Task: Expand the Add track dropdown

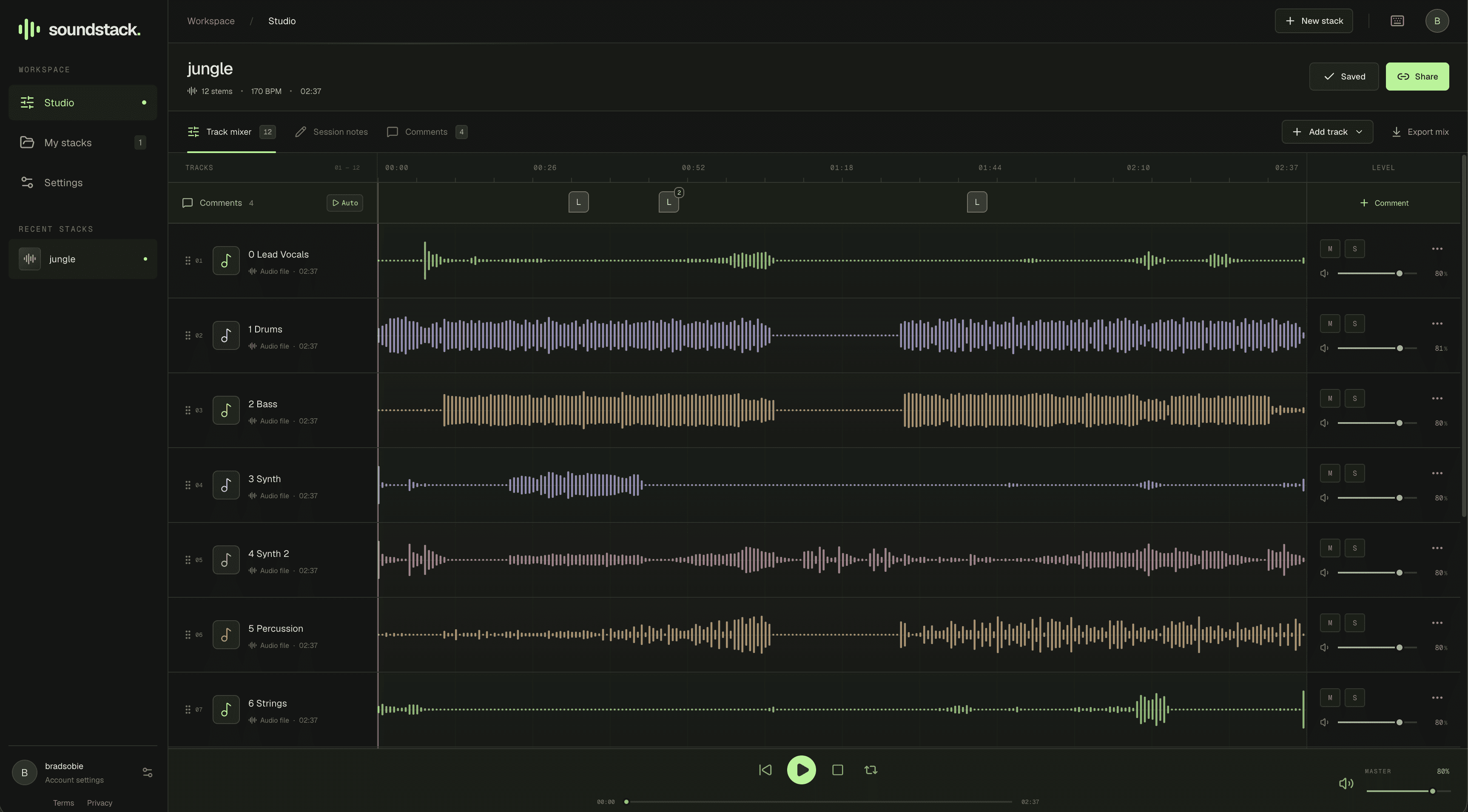Action: pos(1327,132)
